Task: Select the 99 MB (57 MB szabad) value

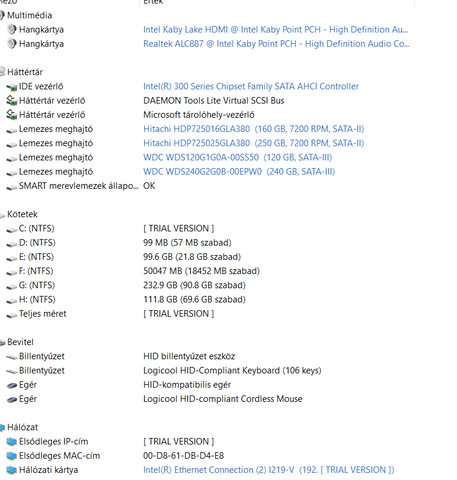Action: pos(187,243)
